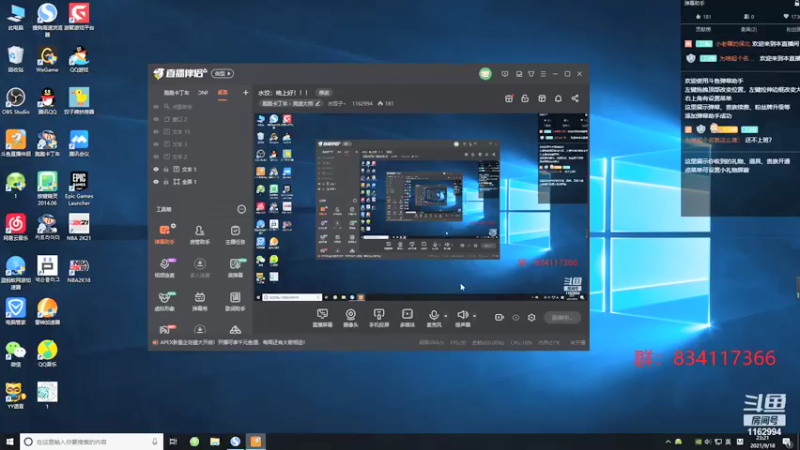The width and height of the screenshot is (800, 450).
Task: Open File Explorer from the taskbar
Action: pyautogui.click(x=215, y=441)
